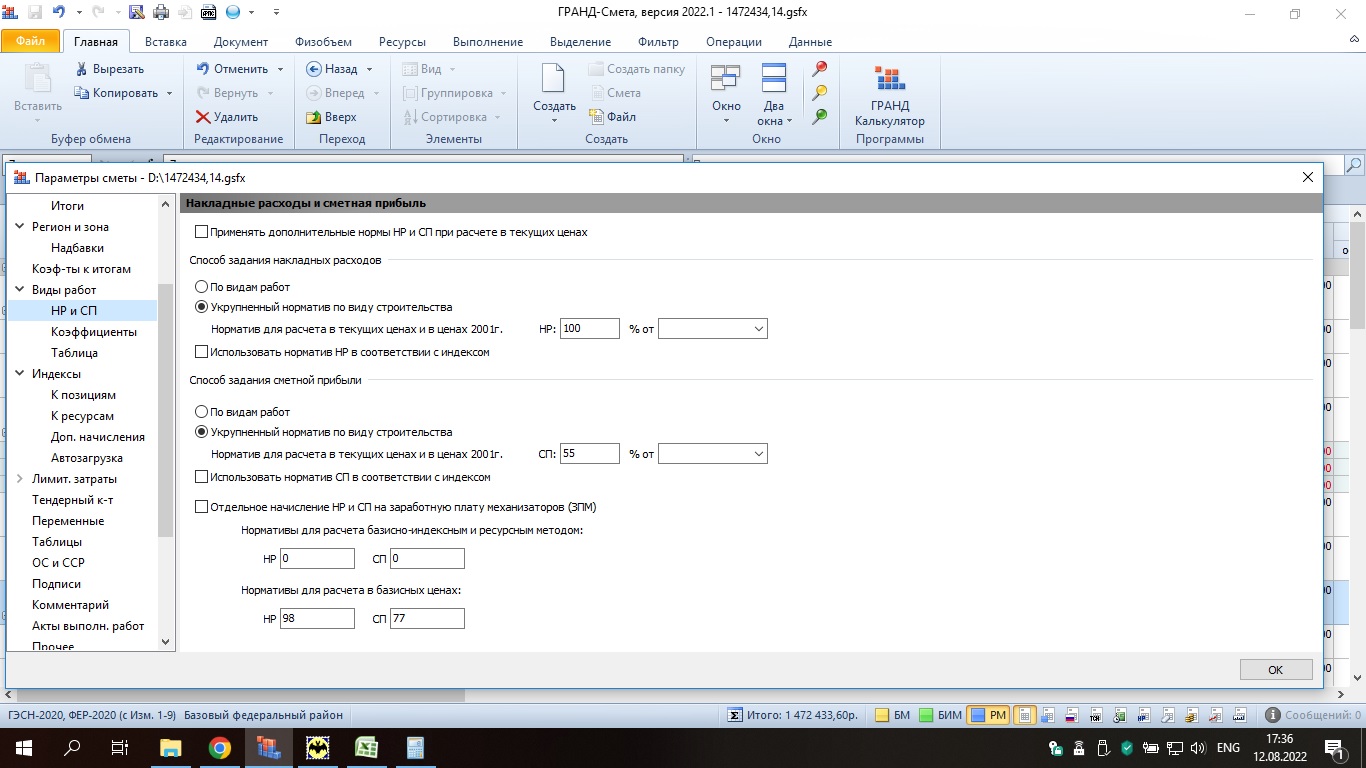The height and width of the screenshot is (768, 1366).
Task: Click the undo arrow in quick access toolbar
Action: tap(59, 13)
